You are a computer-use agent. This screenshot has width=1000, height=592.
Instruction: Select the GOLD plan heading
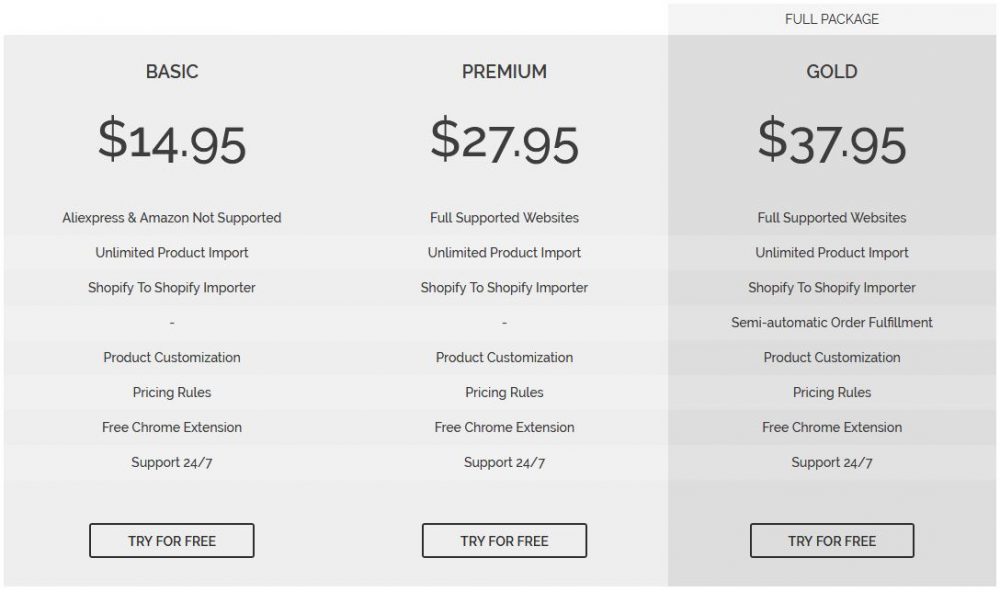[x=832, y=72]
